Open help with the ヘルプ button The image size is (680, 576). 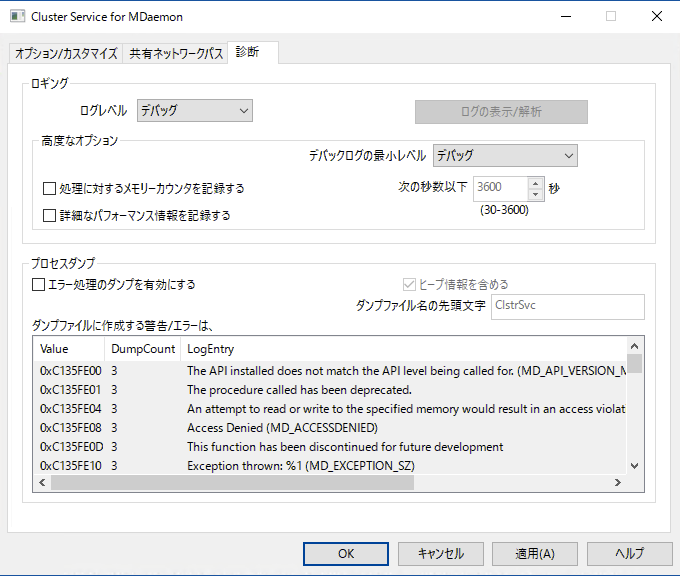tap(630, 554)
